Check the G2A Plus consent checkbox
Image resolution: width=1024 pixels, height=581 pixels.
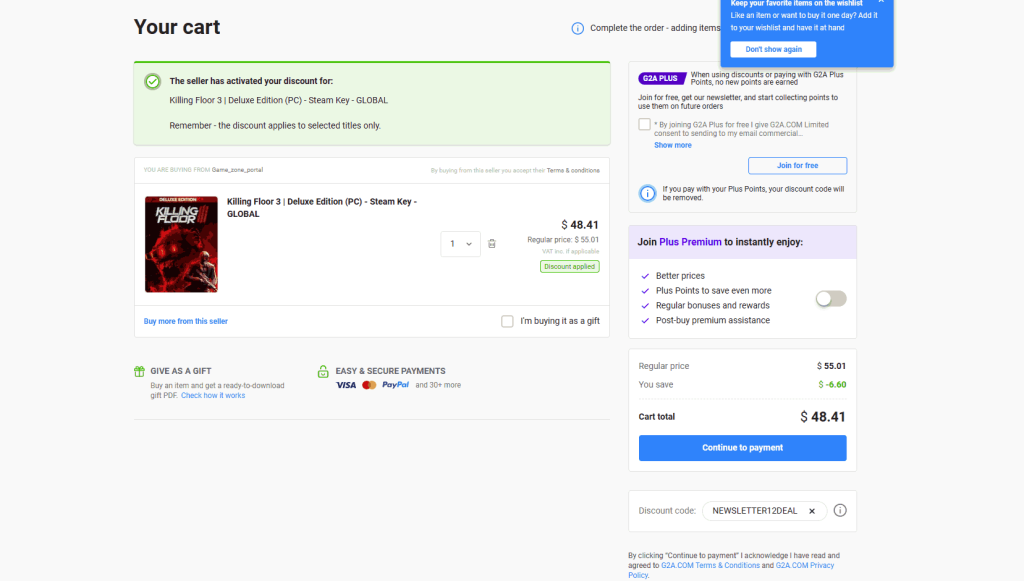click(645, 124)
